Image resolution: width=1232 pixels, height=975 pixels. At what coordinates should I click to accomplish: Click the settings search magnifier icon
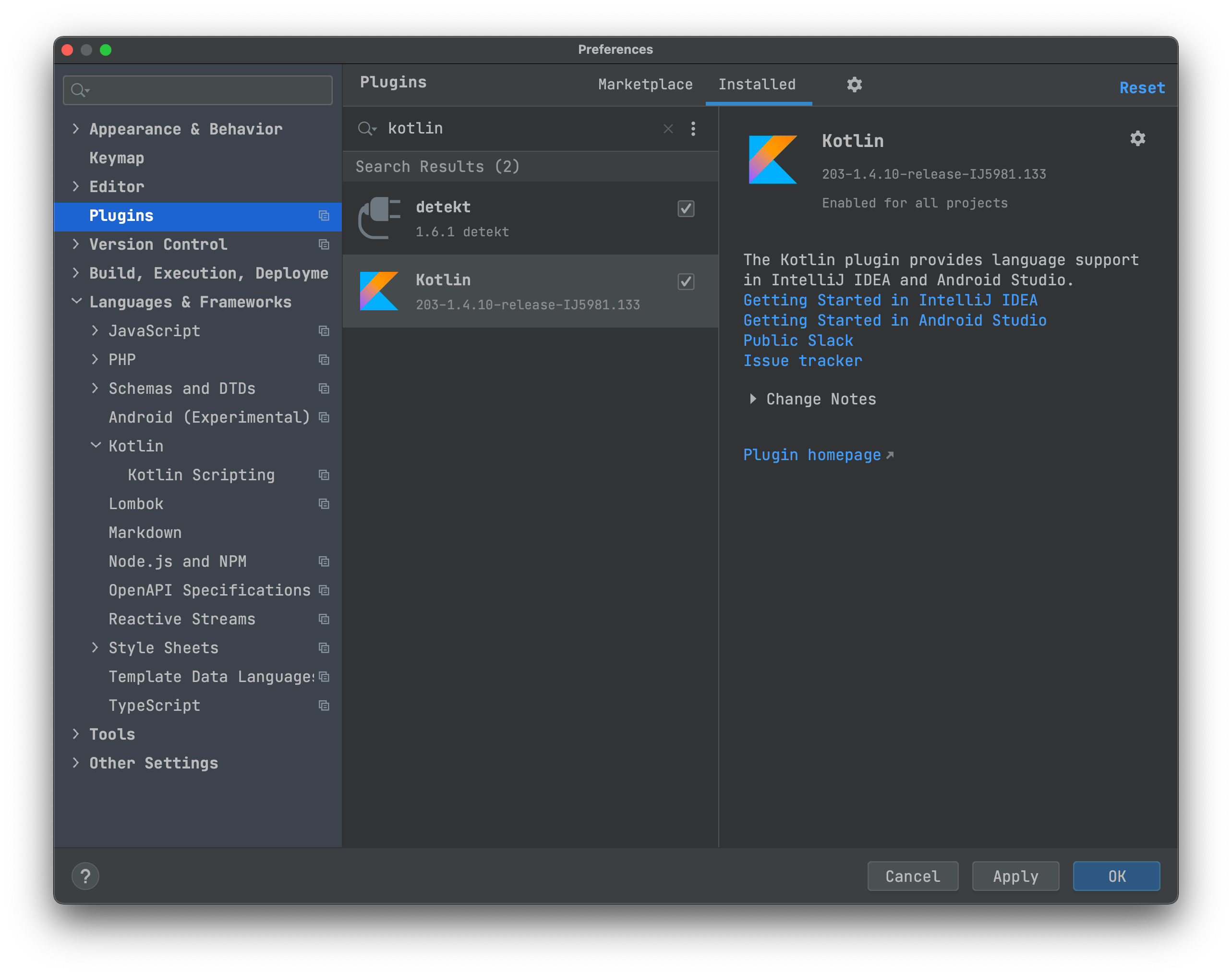pos(79,90)
